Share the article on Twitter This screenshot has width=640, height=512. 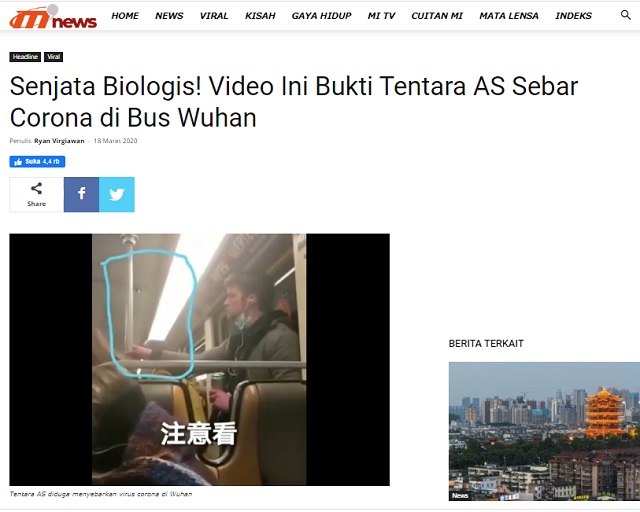click(117, 194)
